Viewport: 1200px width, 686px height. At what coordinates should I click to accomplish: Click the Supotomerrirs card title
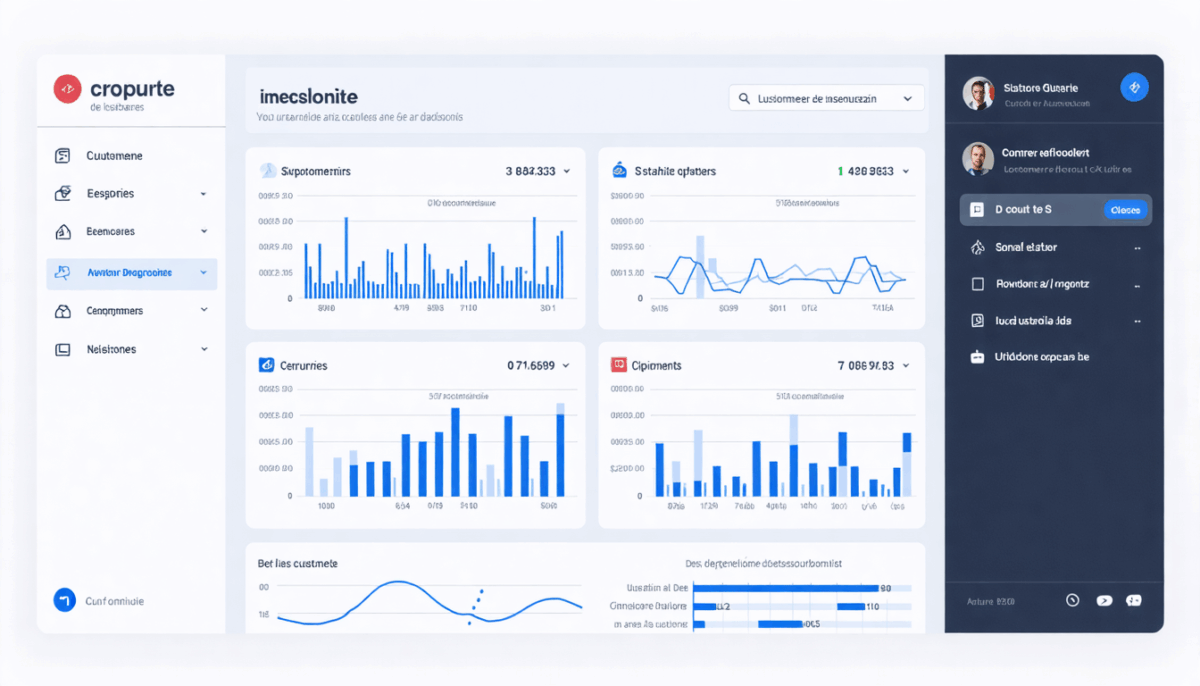coord(316,171)
